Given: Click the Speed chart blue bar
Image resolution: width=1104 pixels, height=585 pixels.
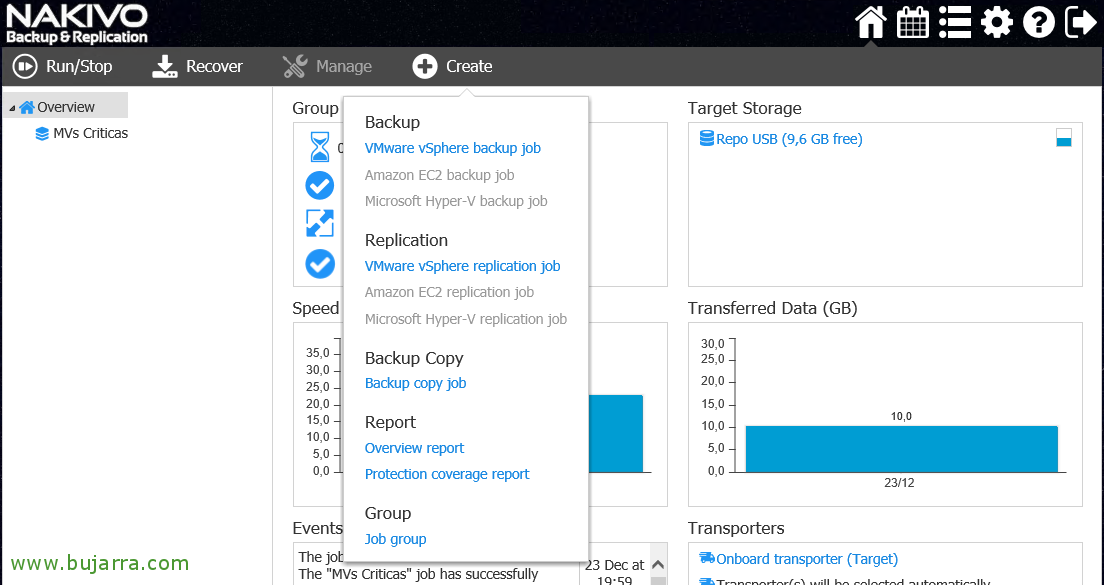Looking at the screenshot, I should [615, 434].
